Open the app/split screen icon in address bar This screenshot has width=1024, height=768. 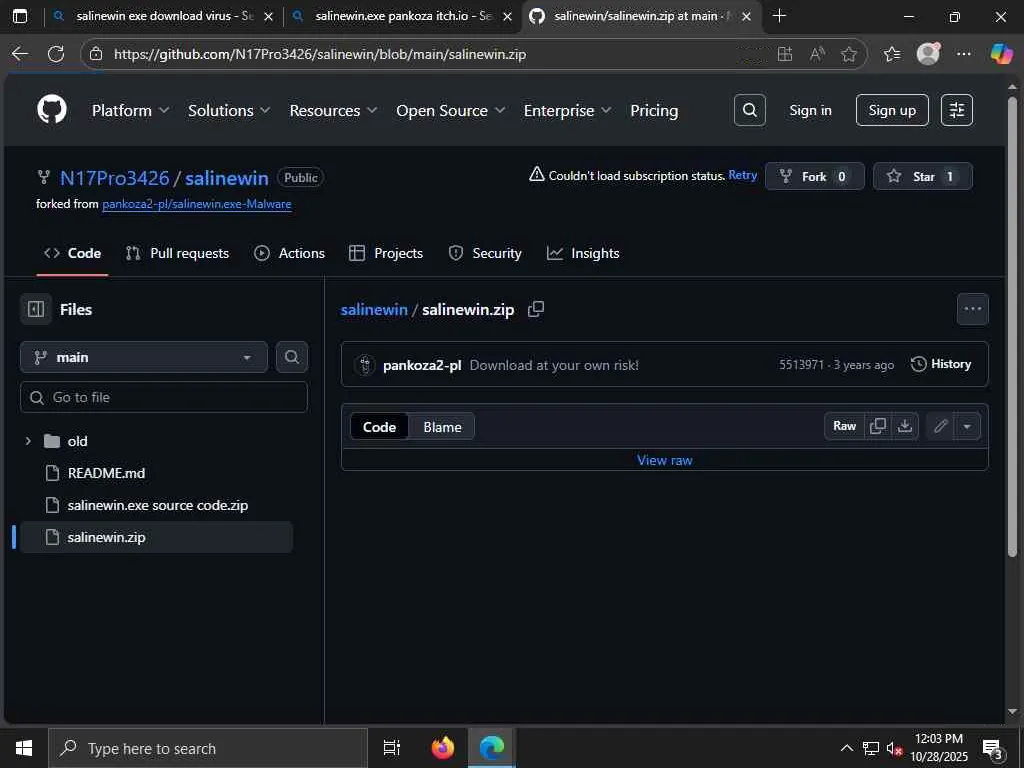(x=785, y=54)
